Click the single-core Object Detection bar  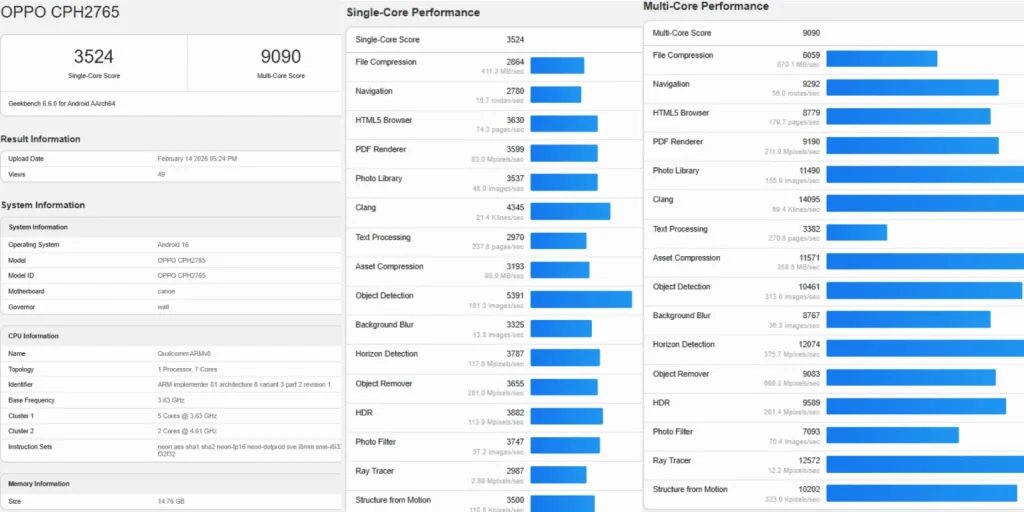(x=581, y=299)
